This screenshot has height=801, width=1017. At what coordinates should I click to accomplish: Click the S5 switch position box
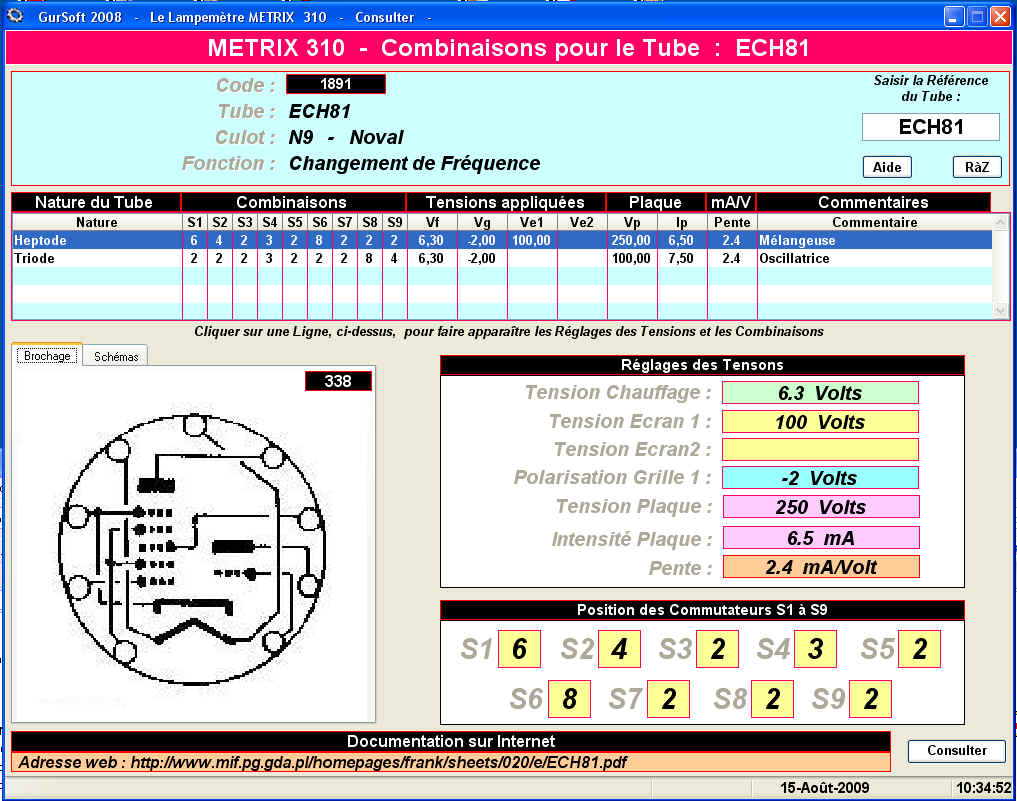coord(919,649)
